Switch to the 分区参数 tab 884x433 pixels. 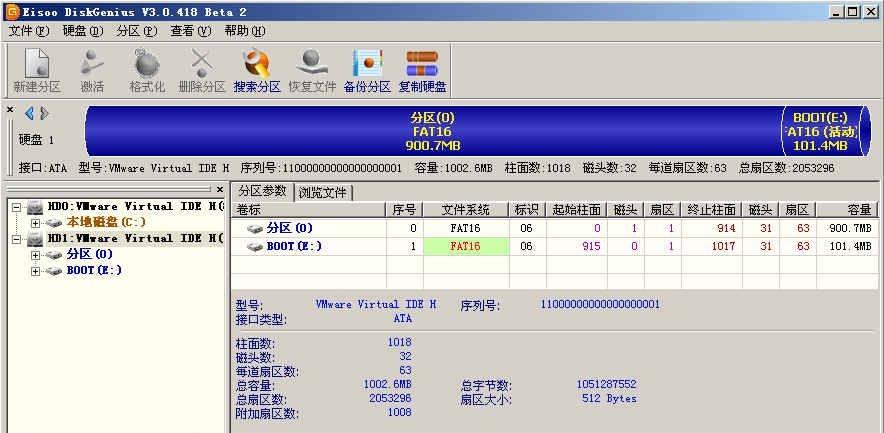tap(263, 191)
